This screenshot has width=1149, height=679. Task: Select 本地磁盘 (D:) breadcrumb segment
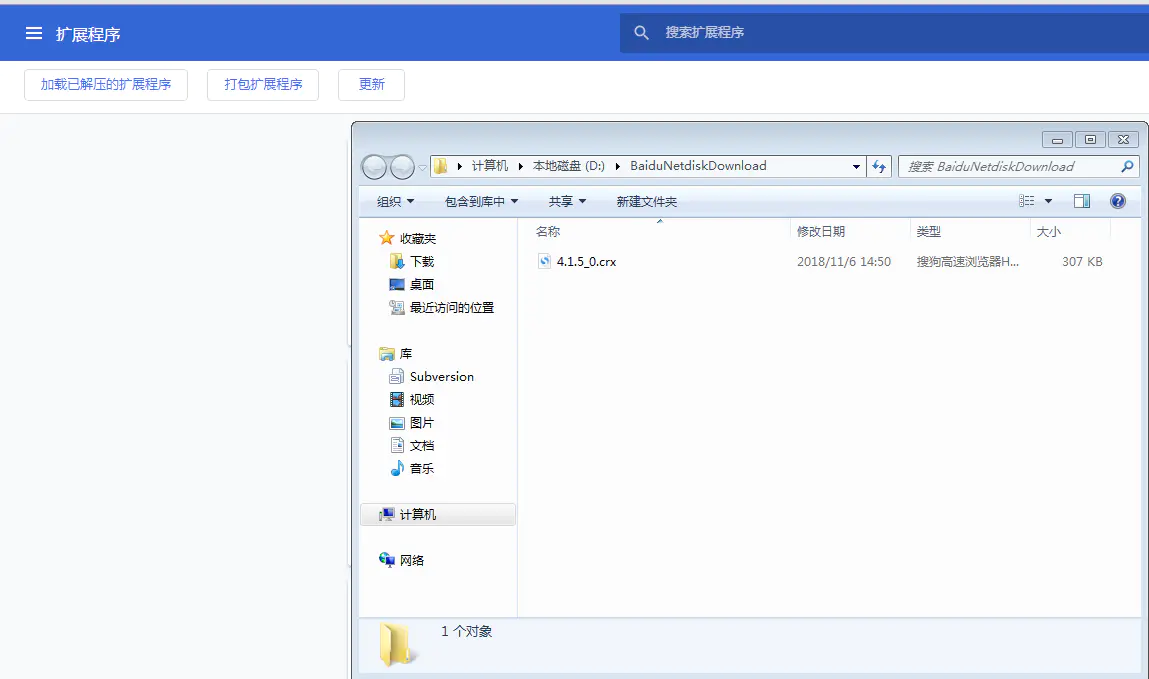569,166
